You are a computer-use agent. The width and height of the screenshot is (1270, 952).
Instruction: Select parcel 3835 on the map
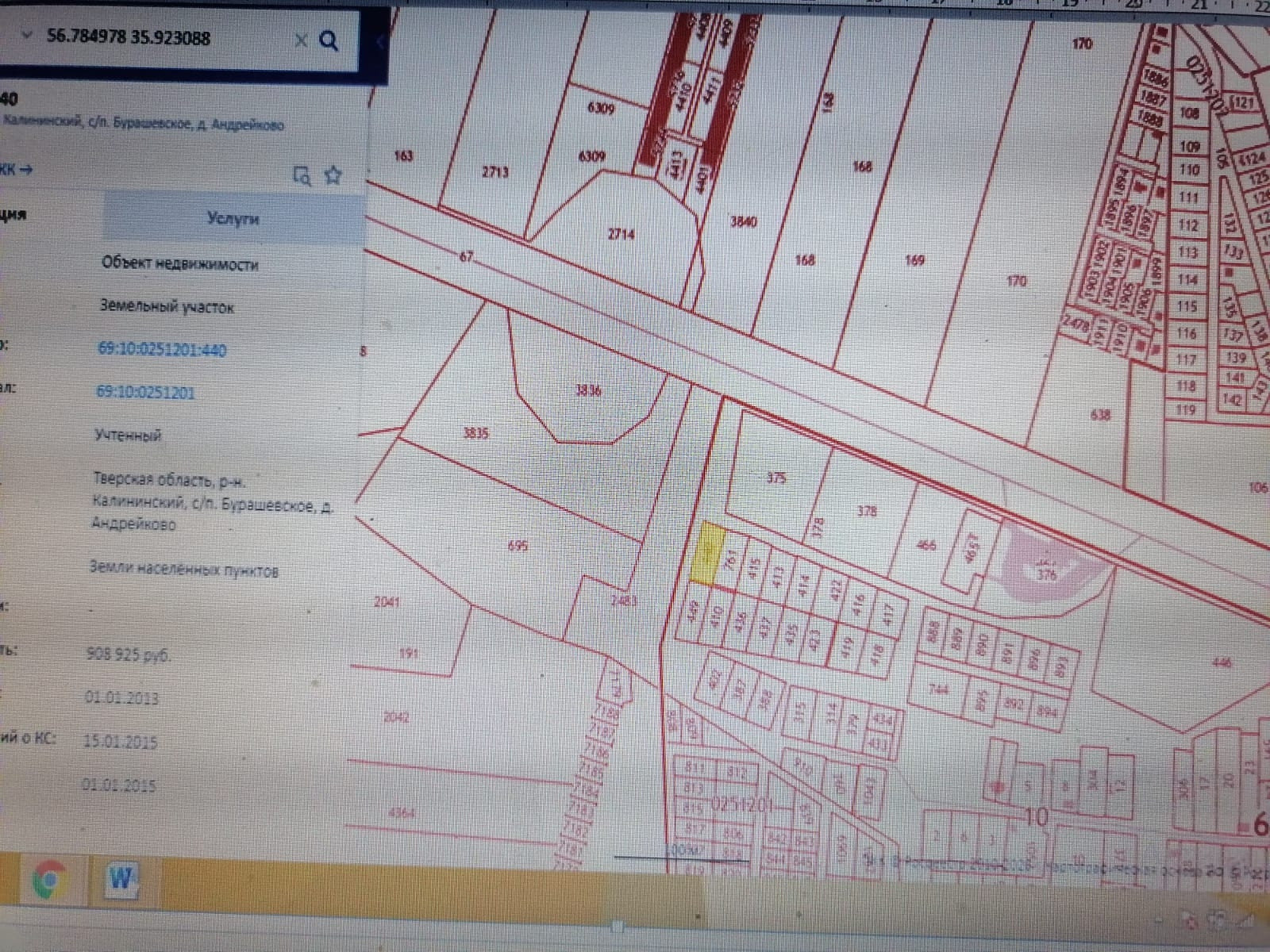point(475,433)
